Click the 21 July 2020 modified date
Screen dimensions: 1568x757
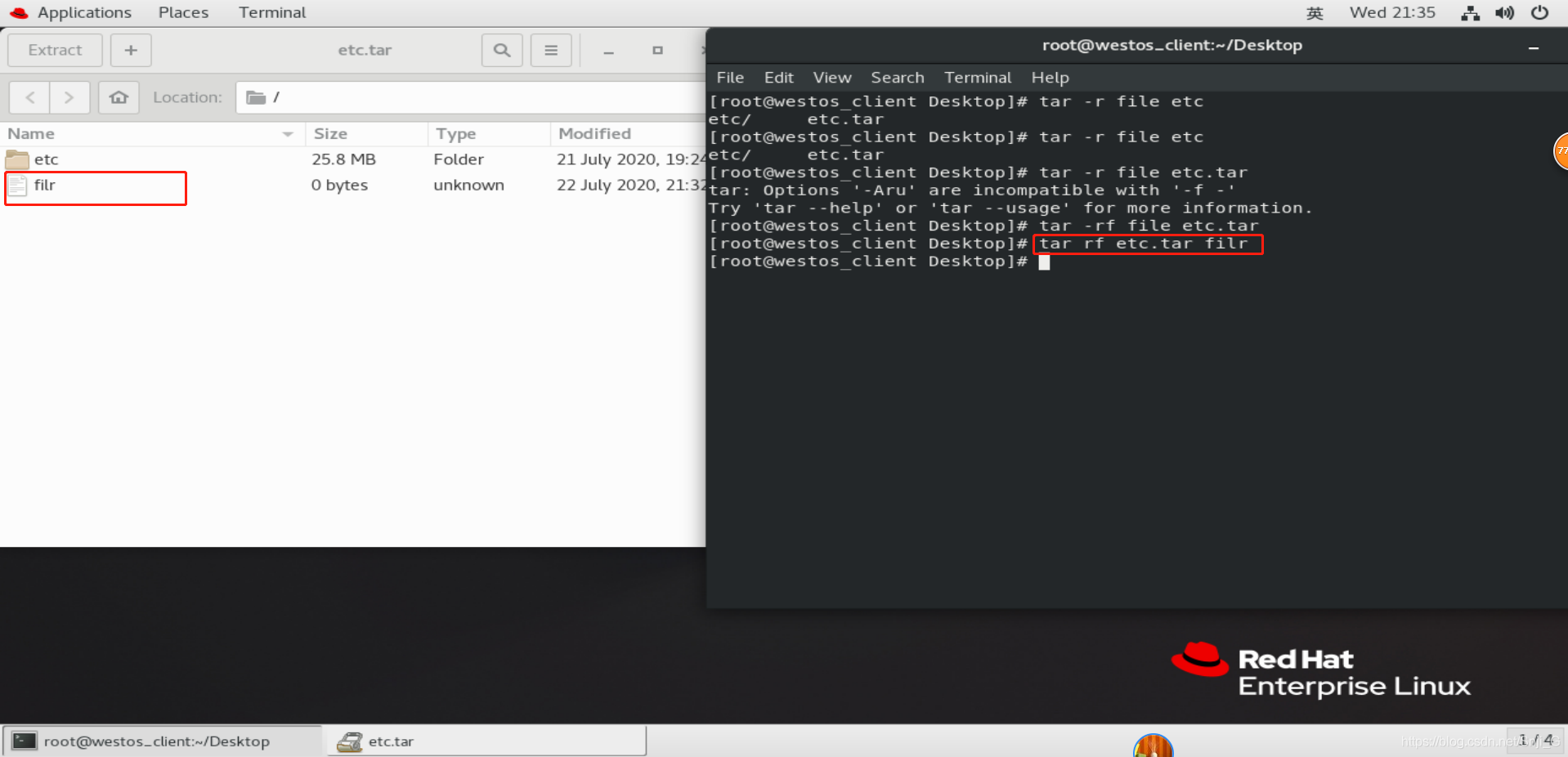[x=630, y=159]
